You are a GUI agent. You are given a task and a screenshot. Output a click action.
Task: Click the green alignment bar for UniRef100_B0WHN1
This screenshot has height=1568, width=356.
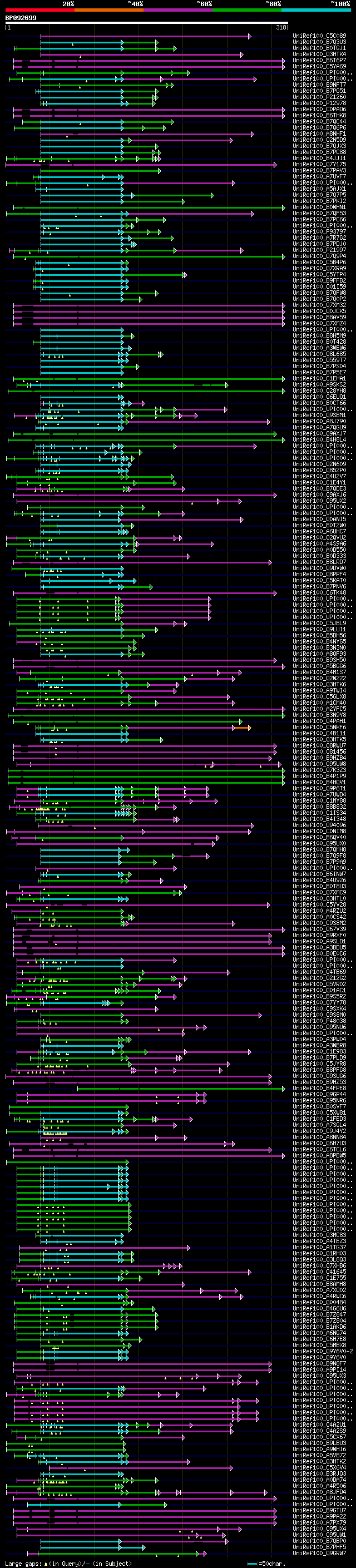(x=149, y=207)
